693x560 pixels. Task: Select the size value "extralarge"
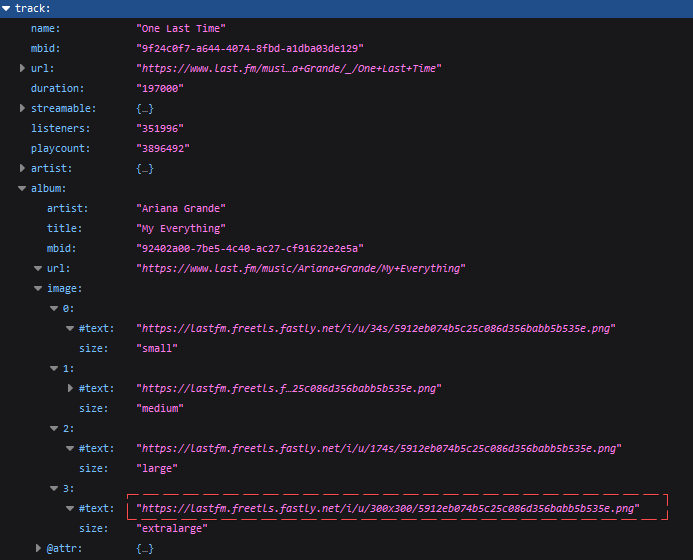[x=172, y=528]
